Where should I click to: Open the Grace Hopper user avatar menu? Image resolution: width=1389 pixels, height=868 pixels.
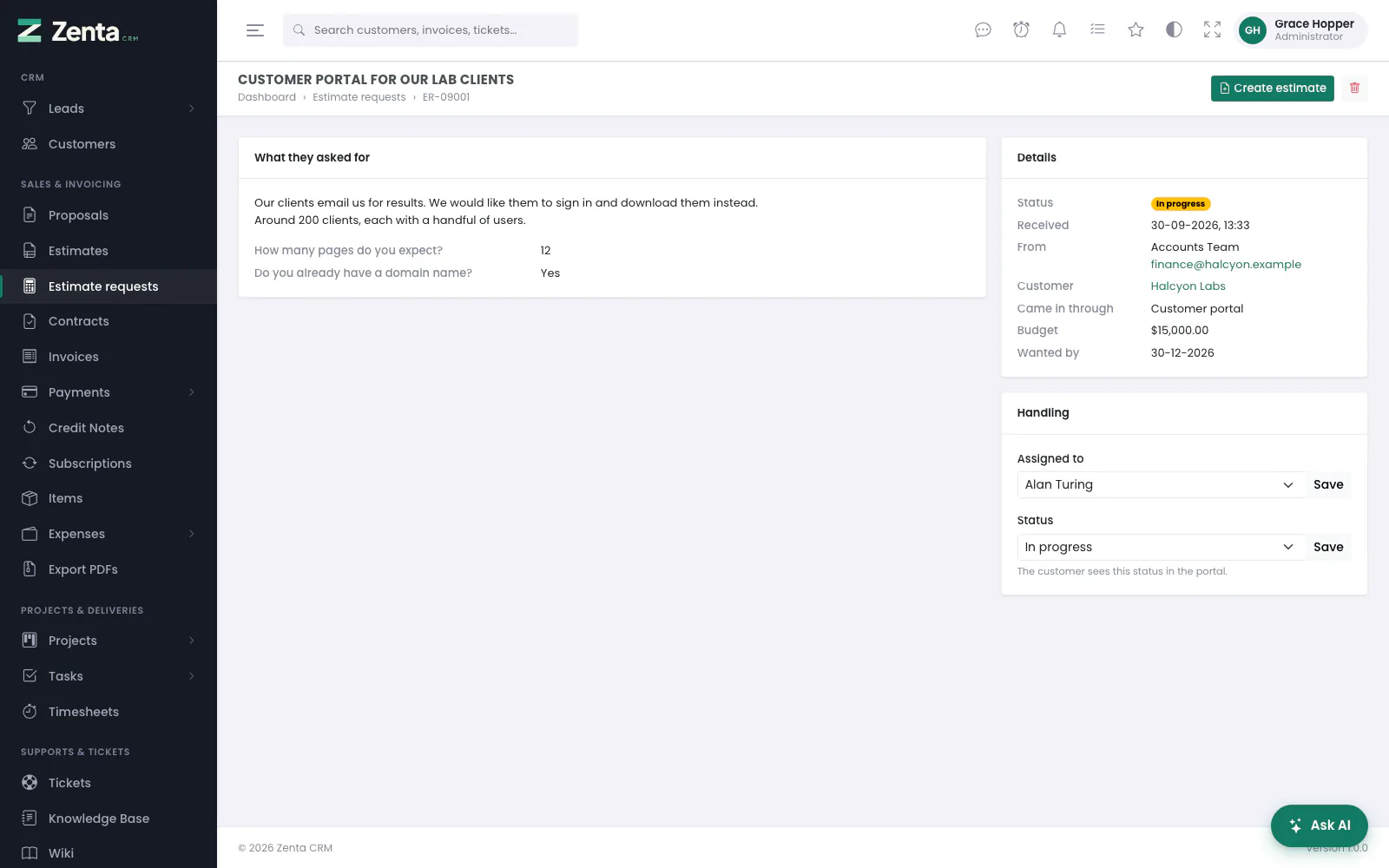pos(1301,30)
